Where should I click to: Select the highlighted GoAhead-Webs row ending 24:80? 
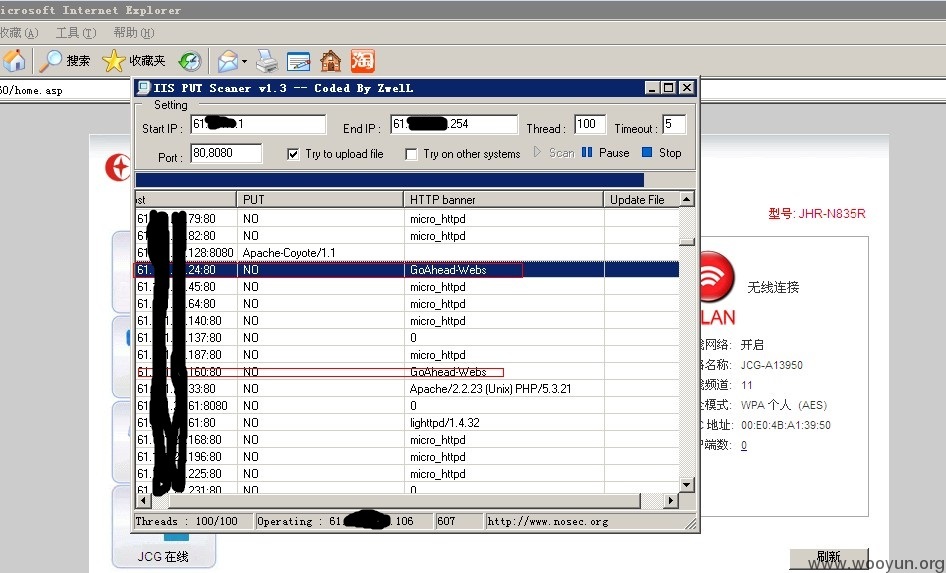click(407, 270)
